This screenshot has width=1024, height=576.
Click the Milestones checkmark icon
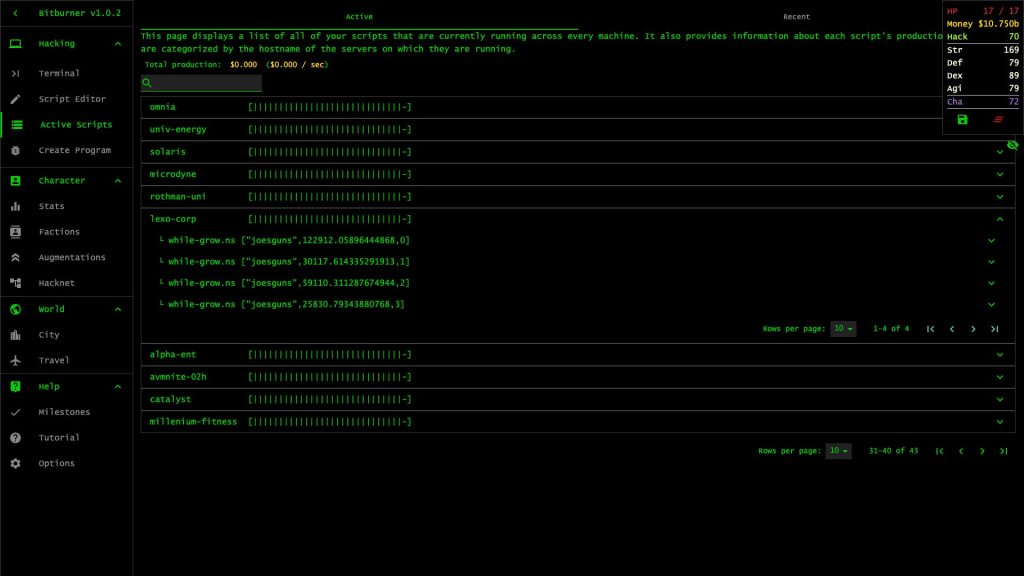click(x=15, y=412)
